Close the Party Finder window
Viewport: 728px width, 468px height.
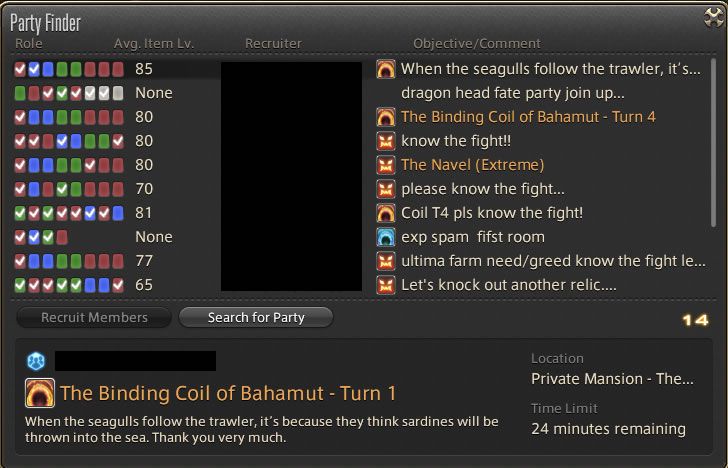711,16
